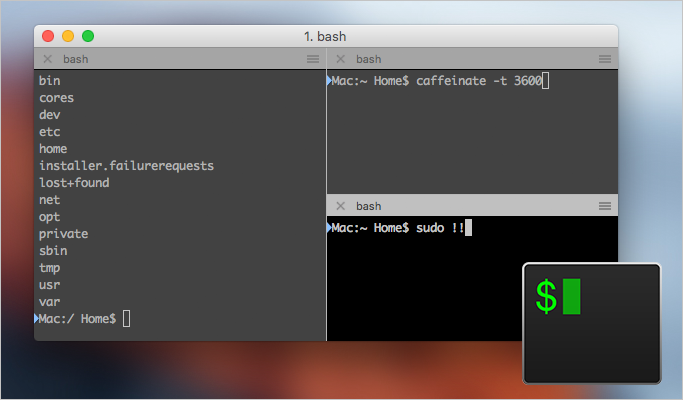Select the bottom-right pane bash title
This screenshot has height=400, width=683.
[x=369, y=206]
